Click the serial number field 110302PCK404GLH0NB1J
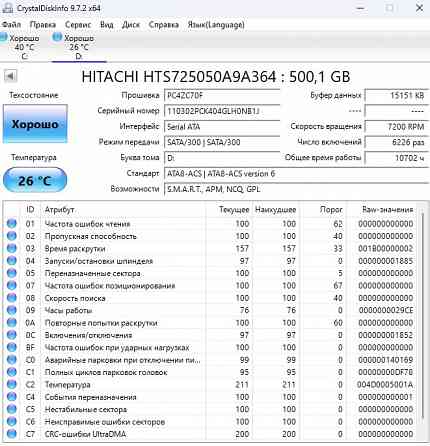 coord(222,111)
